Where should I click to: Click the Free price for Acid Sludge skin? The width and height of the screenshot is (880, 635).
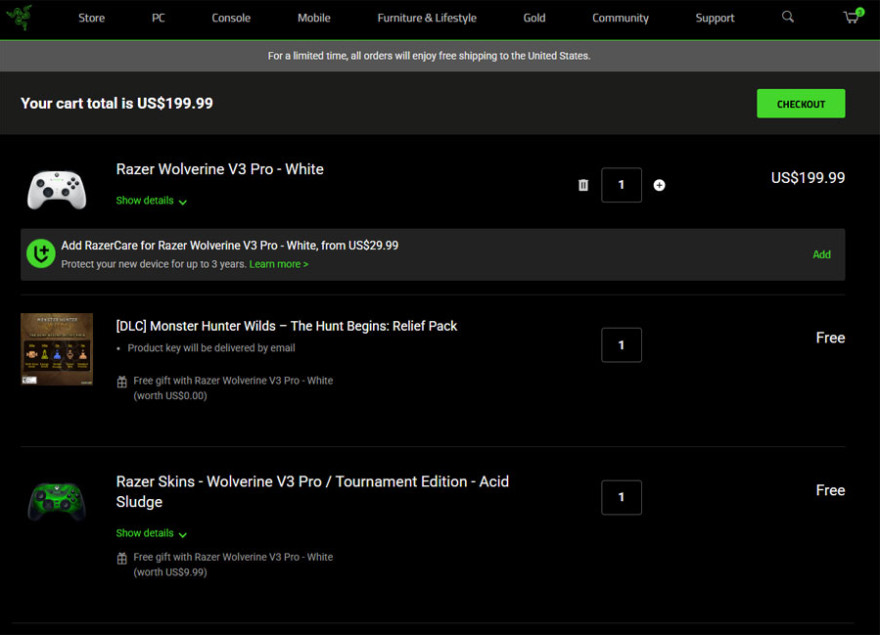tap(830, 490)
